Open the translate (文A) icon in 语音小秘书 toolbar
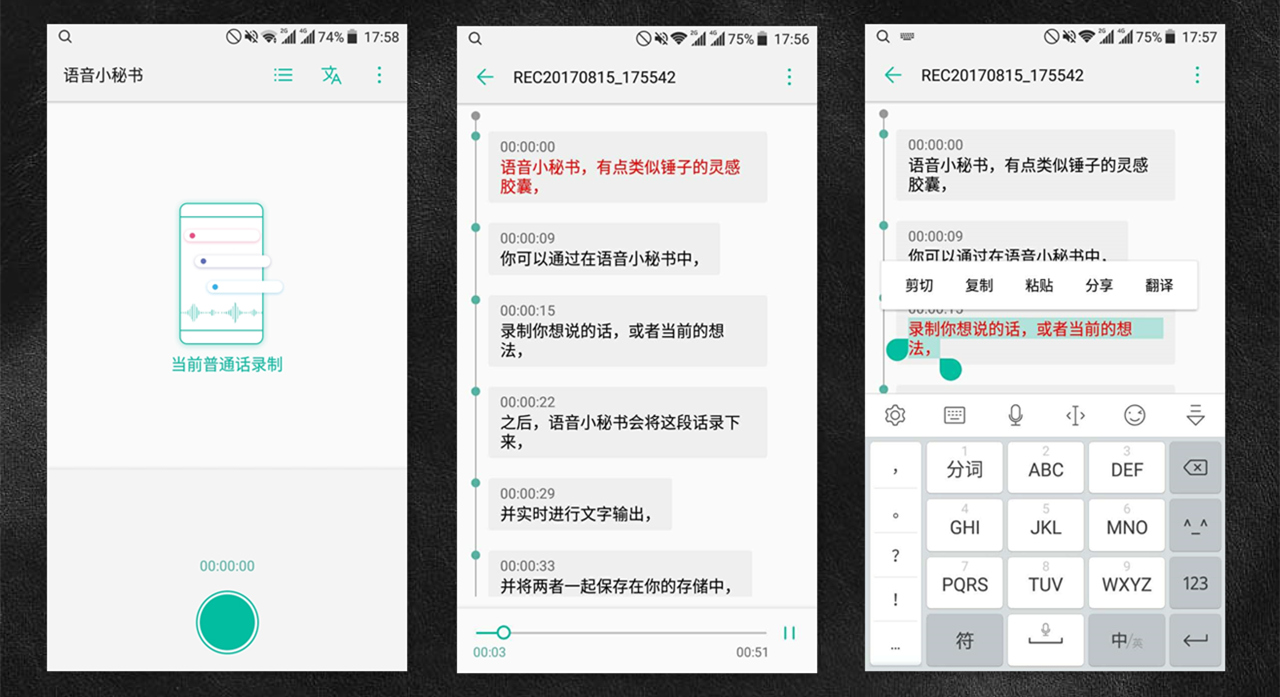The height and width of the screenshot is (697, 1280). 331,75
